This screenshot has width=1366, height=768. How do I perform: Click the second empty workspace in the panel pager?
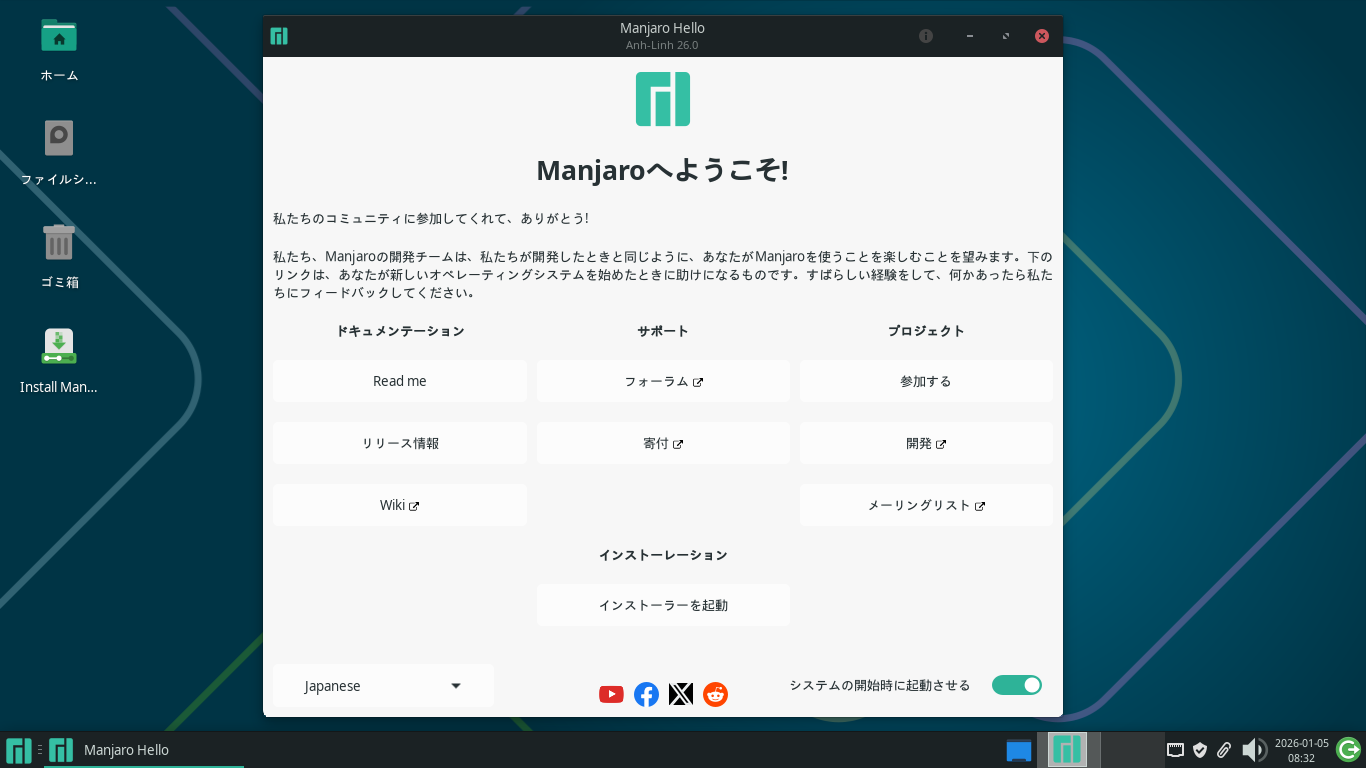[1132, 750]
